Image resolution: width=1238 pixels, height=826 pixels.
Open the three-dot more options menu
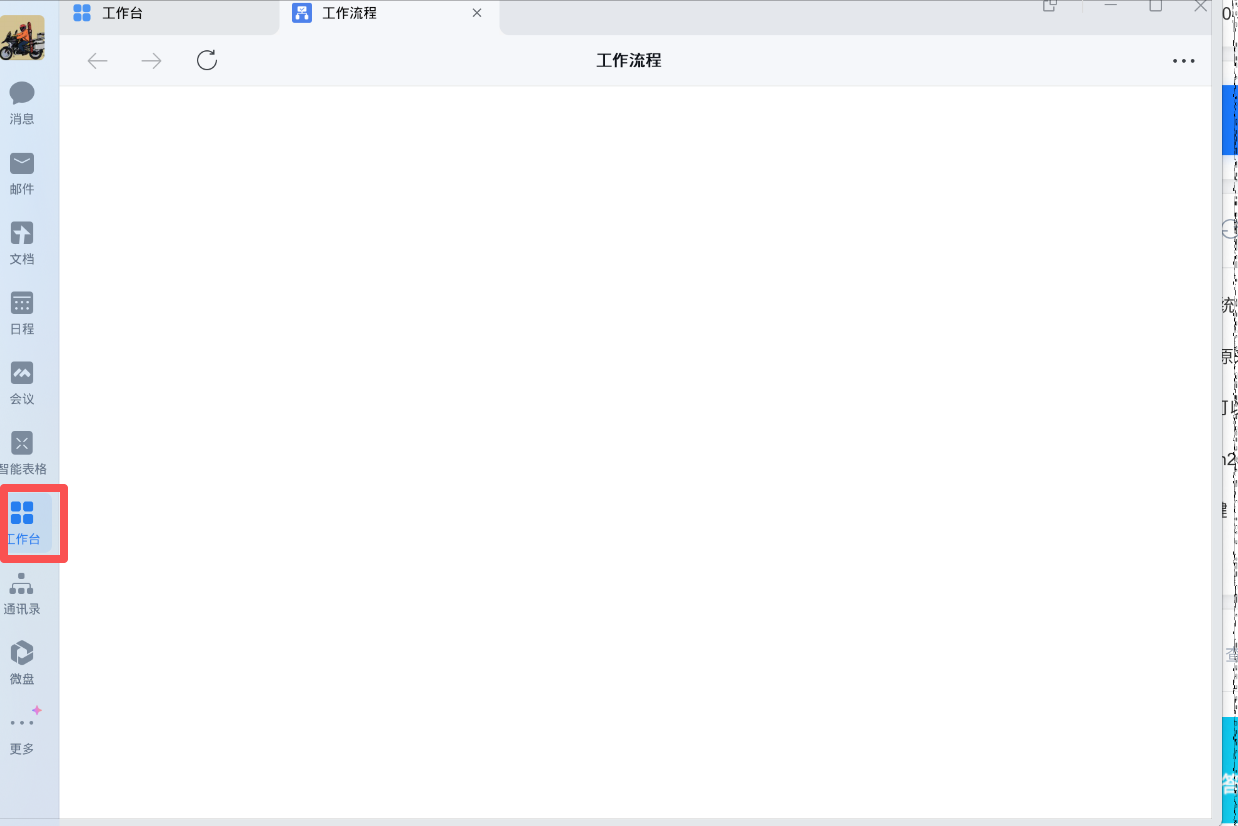(1184, 61)
